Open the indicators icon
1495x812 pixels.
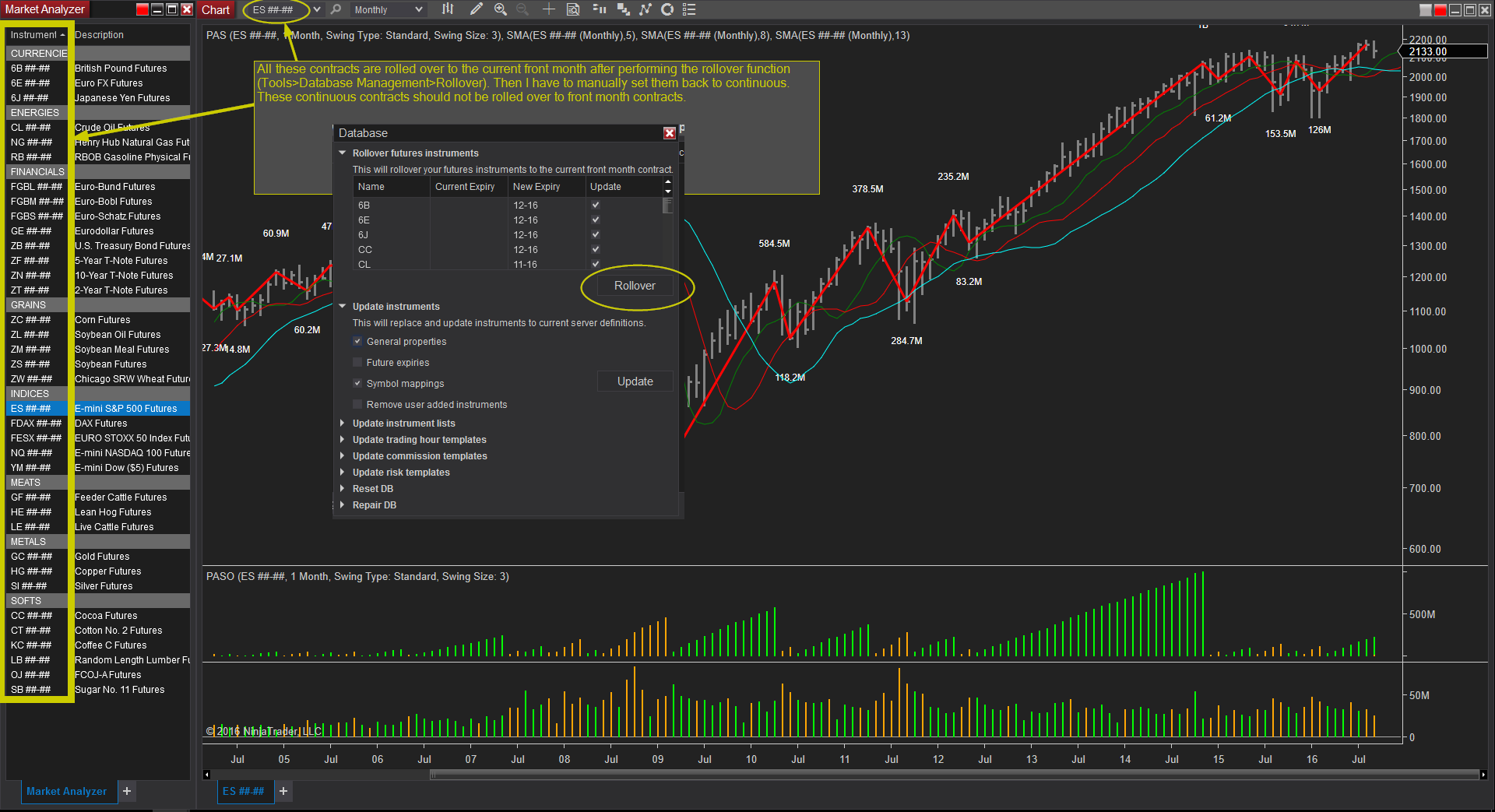point(645,9)
